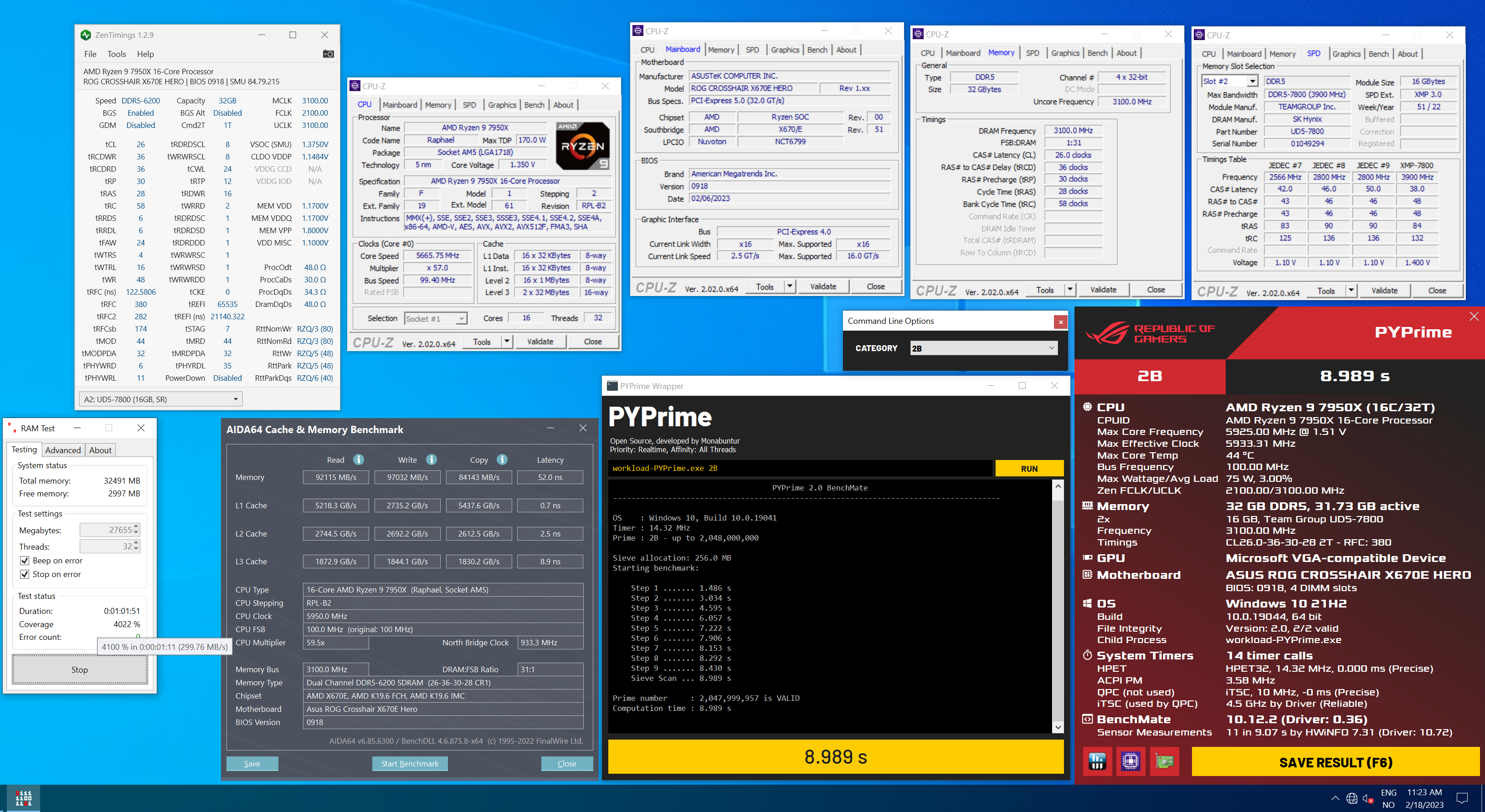
Task: Click CPU-Z SPD window title icon
Action: click(x=1199, y=35)
